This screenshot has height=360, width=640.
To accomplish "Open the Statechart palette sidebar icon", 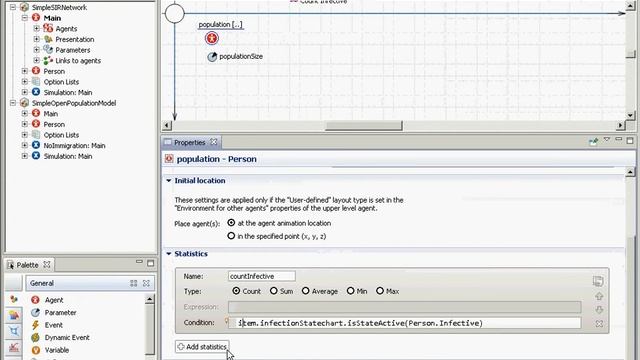I will click(x=14, y=331).
